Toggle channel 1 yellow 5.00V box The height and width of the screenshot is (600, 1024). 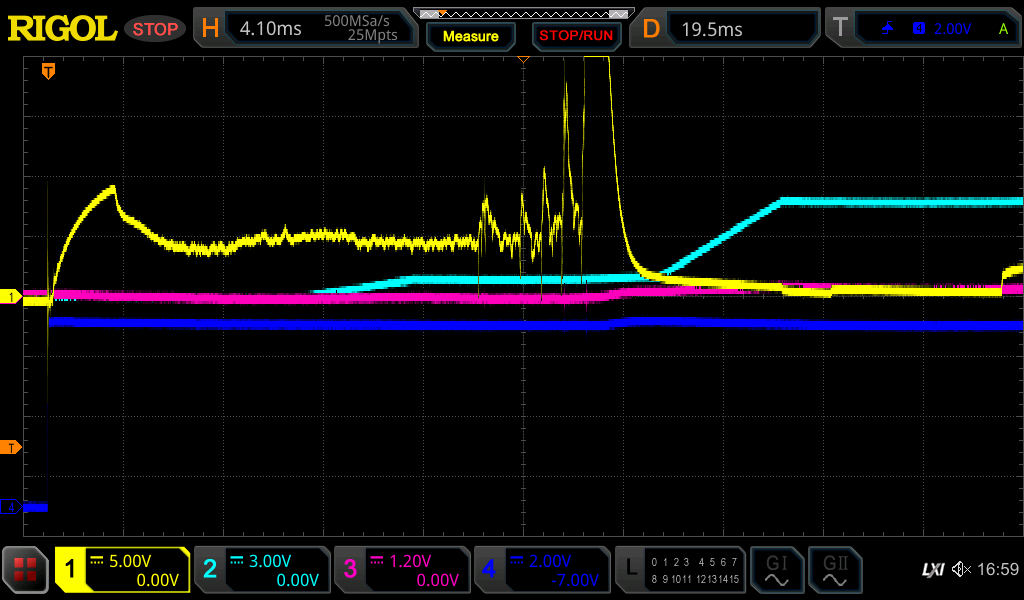[122, 570]
